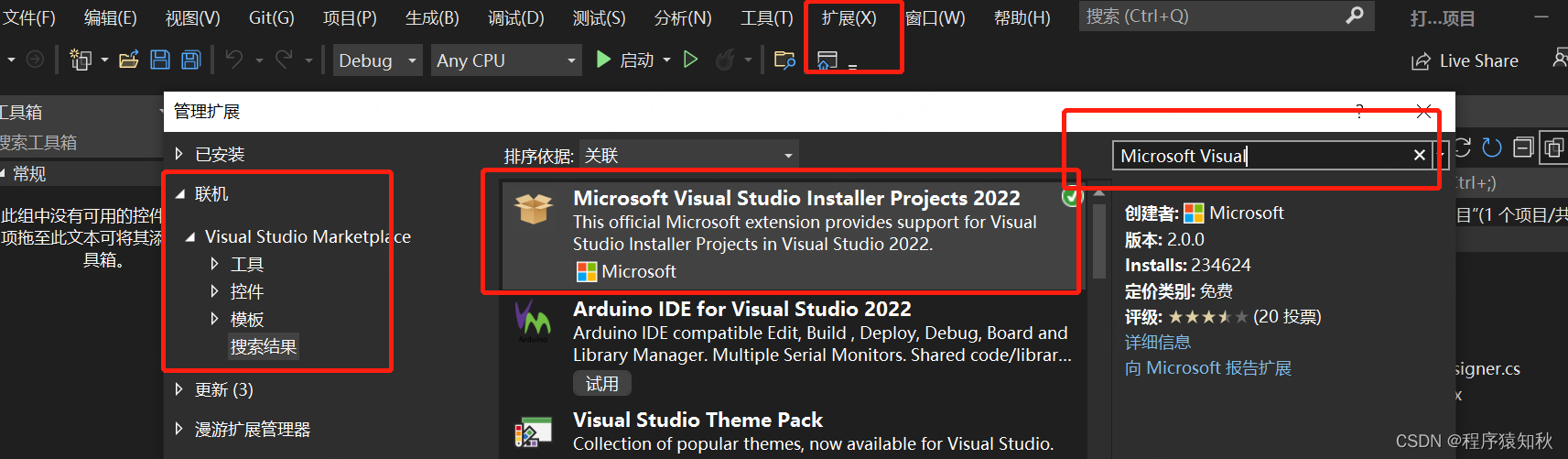Click the 试用 button for Arduino IDE

[x=602, y=384]
